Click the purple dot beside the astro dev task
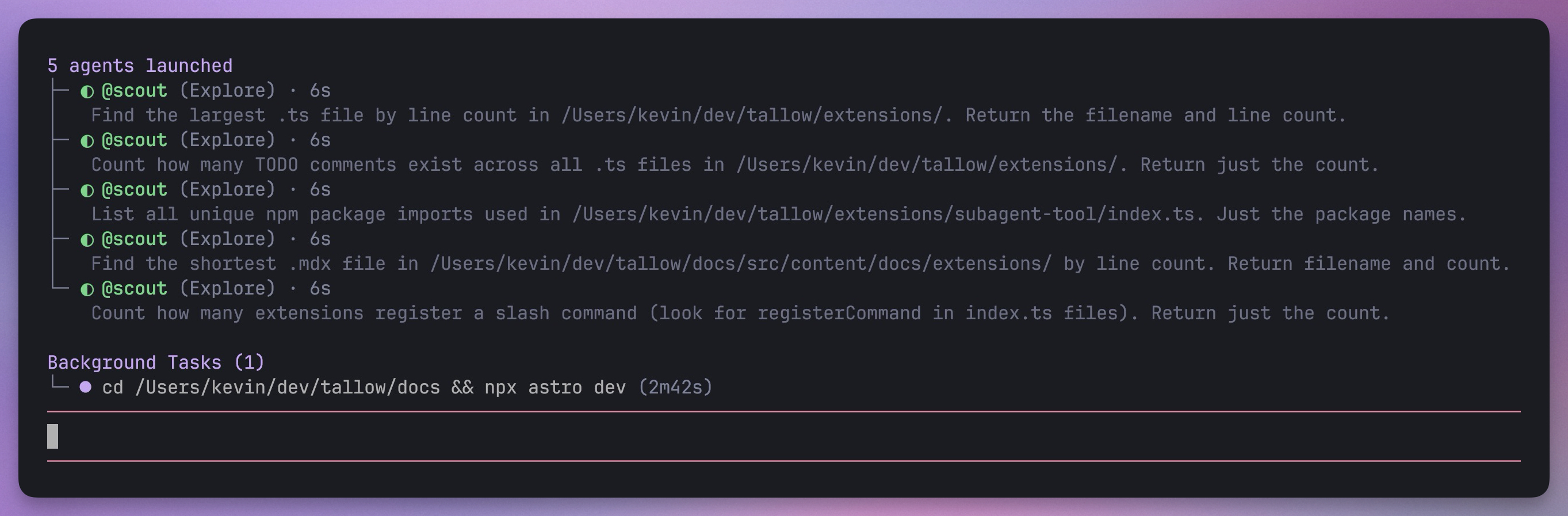This screenshot has height=516, width=1568. pos(86,387)
